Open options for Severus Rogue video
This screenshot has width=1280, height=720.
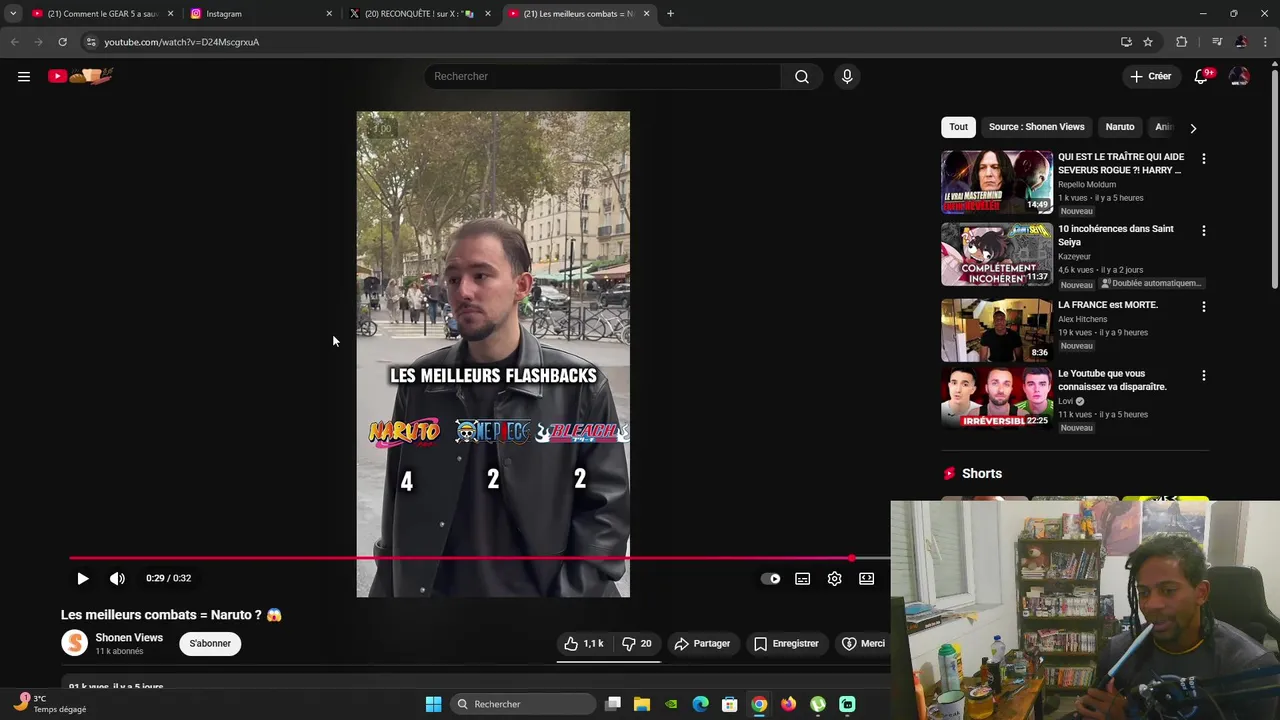1203,158
